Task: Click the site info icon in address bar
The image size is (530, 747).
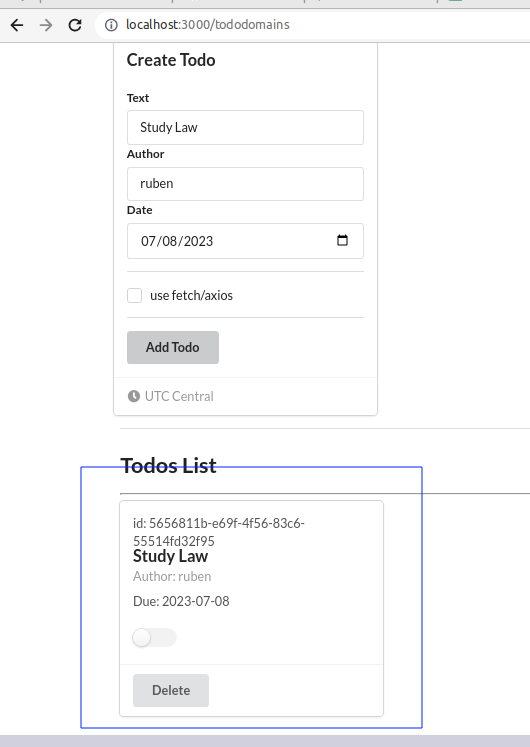Action: pyautogui.click(x=111, y=25)
